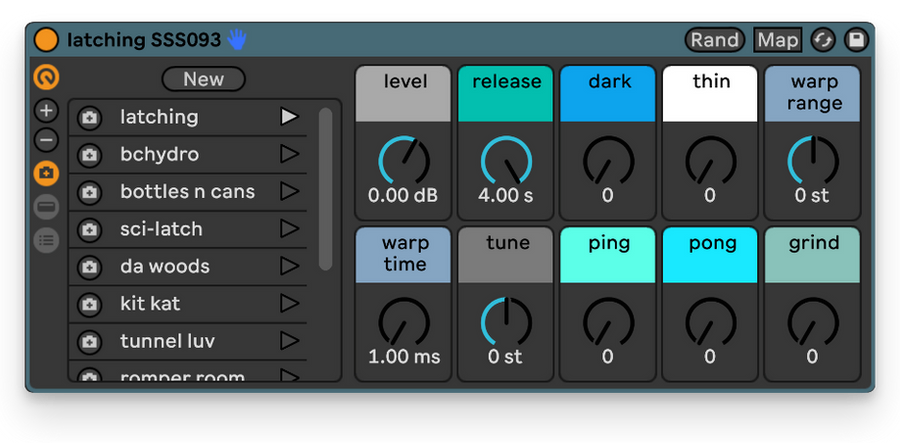The height and width of the screenshot is (443, 900).
Task: Toggle the Map mode button
Action: (x=778, y=40)
